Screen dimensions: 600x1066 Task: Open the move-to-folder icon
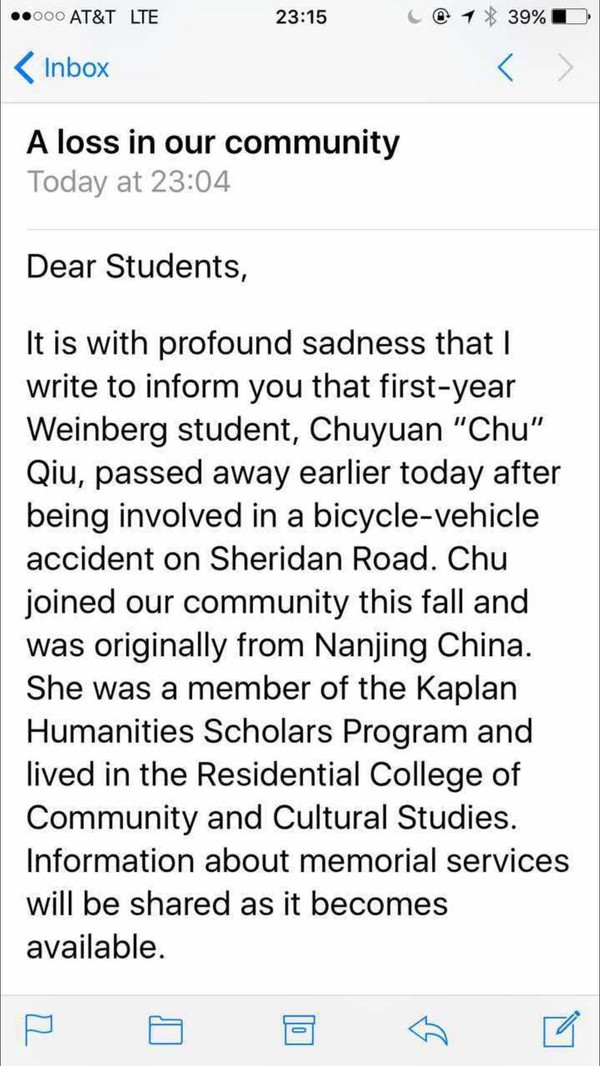pyautogui.click(x=166, y=1027)
